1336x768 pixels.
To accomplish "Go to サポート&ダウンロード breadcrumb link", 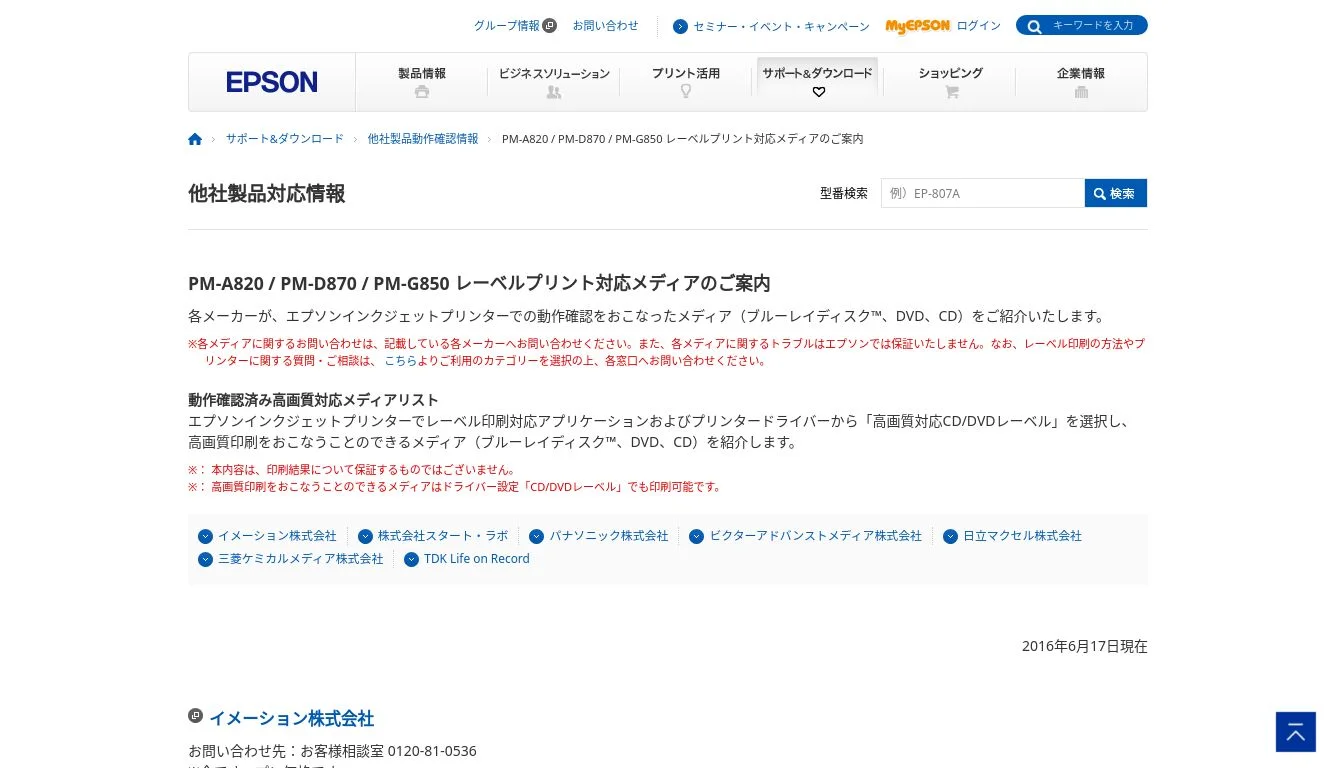I will coord(284,139).
